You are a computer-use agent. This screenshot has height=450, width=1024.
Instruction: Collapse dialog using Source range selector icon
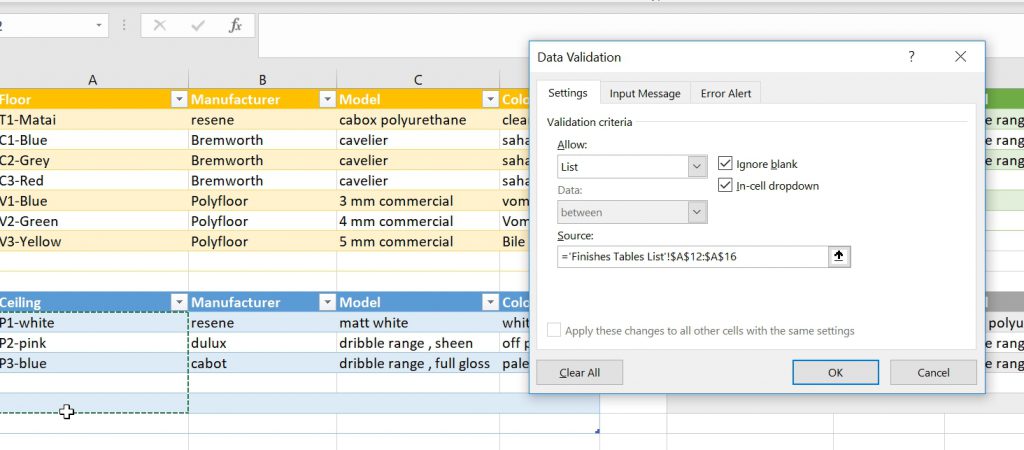(839, 256)
